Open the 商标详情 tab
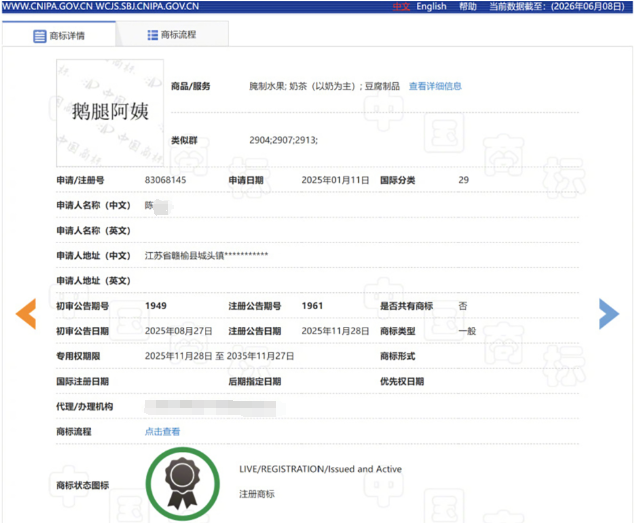The width and height of the screenshot is (635, 523). click(59, 36)
